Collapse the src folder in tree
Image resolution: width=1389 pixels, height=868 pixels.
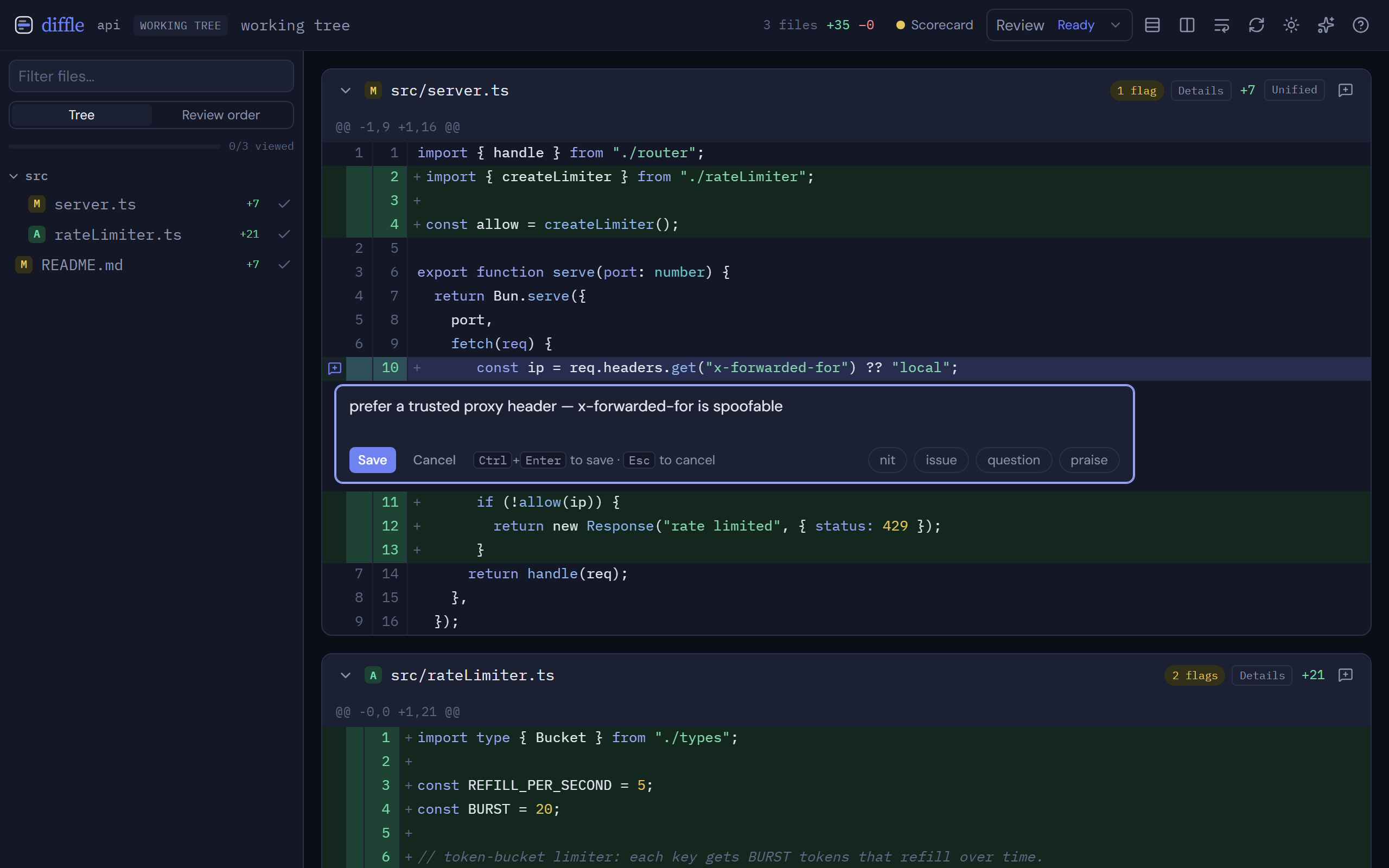click(14, 176)
